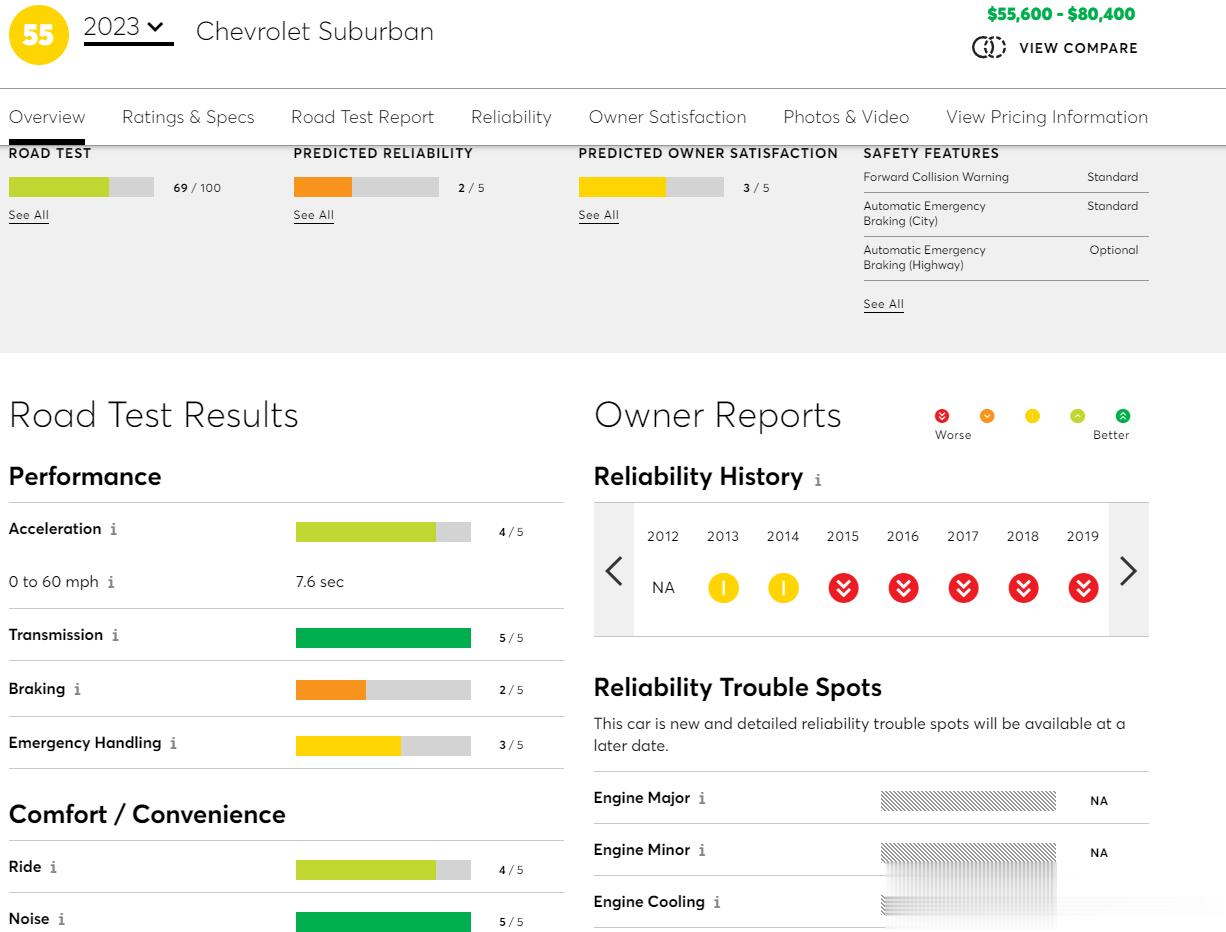The image size is (1226, 932).
Task: Show info for Transmission
Action: (x=115, y=636)
